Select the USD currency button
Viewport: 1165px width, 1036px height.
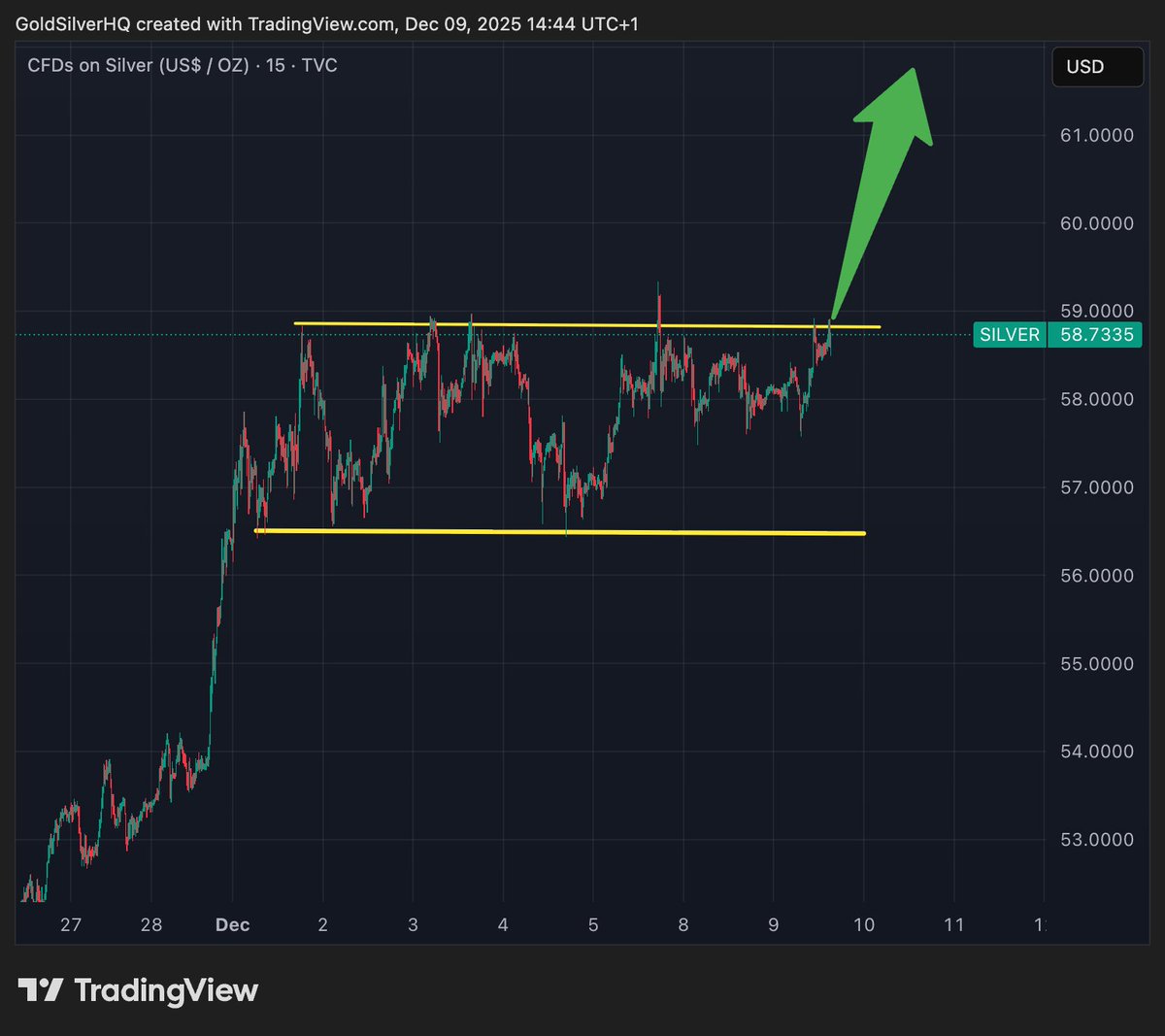(1096, 66)
